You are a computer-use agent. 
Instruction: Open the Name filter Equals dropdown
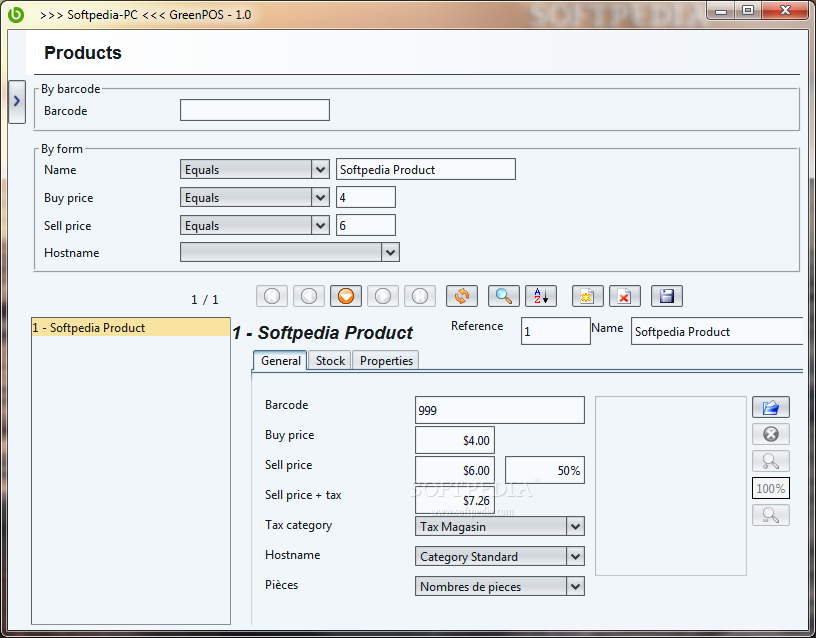254,169
